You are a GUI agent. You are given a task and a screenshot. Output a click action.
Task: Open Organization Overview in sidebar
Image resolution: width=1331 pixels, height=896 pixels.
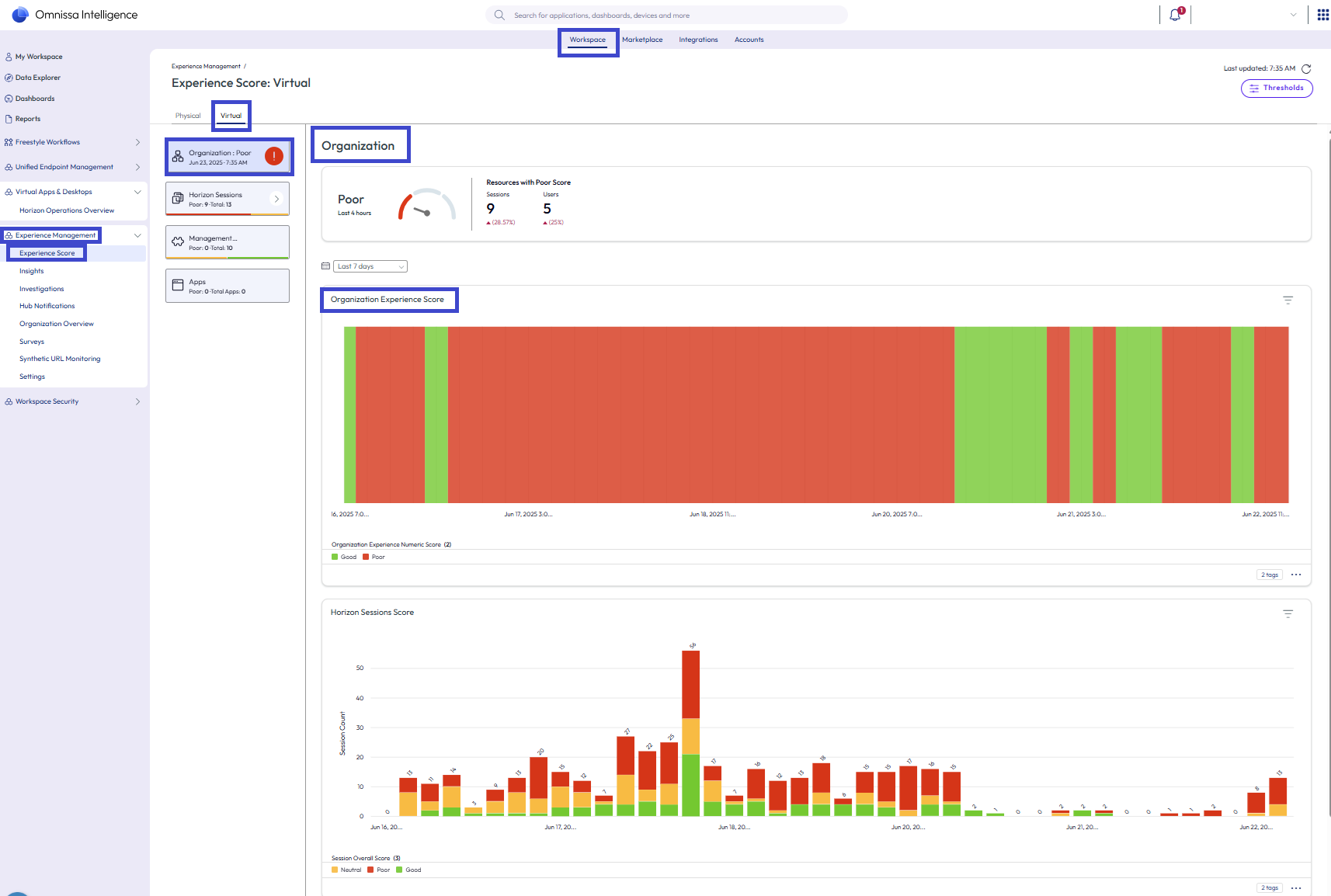(57, 324)
